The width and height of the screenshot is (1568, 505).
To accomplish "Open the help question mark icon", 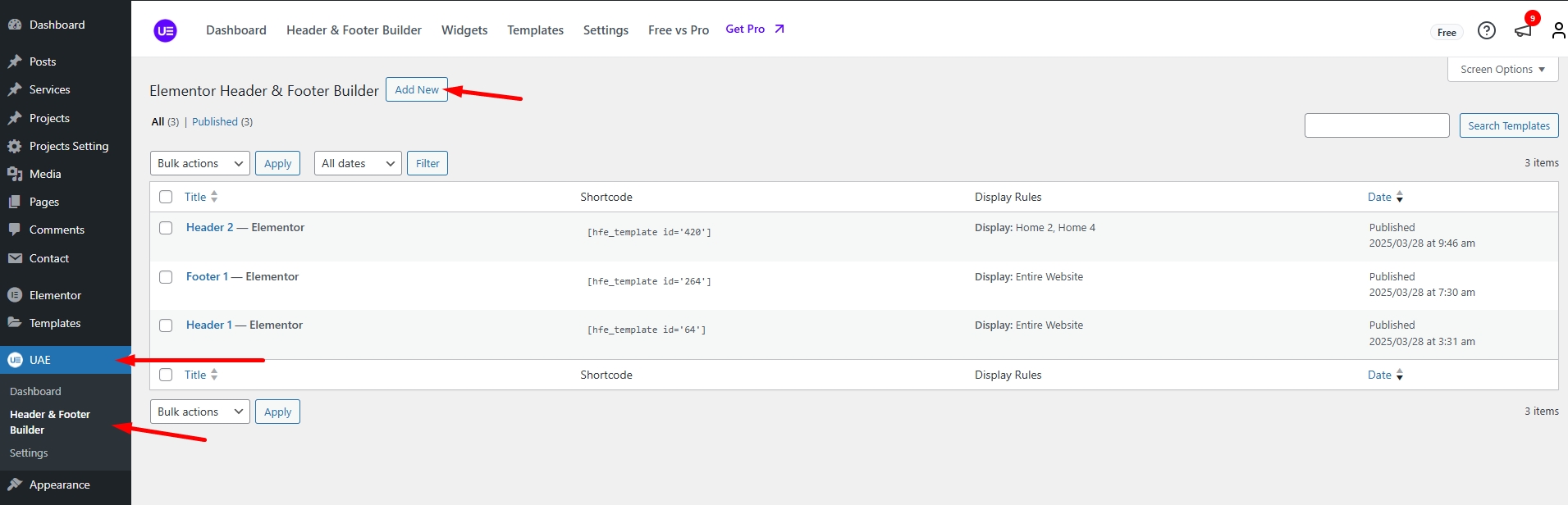I will tap(1486, 30).
